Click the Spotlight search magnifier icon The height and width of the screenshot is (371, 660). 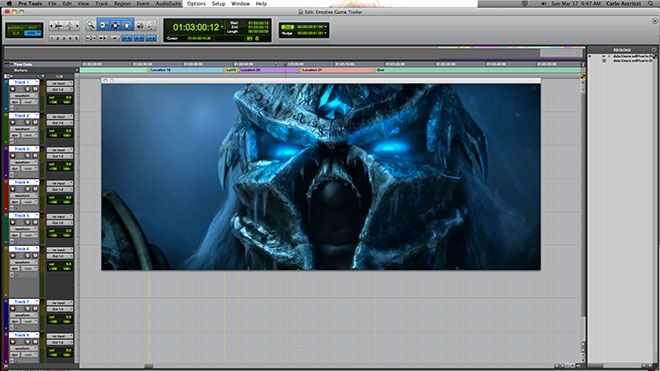(x=651, y=3)
